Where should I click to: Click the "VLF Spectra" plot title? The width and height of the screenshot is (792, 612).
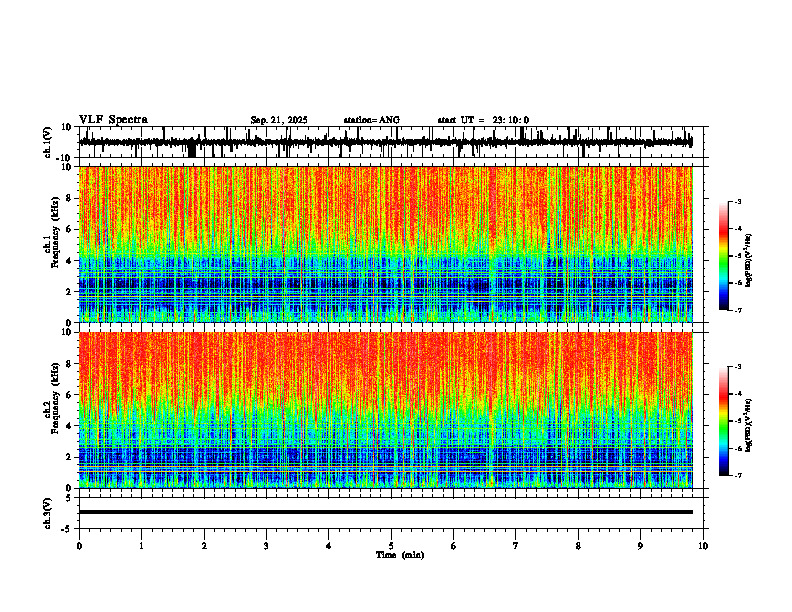click(113, 120)
